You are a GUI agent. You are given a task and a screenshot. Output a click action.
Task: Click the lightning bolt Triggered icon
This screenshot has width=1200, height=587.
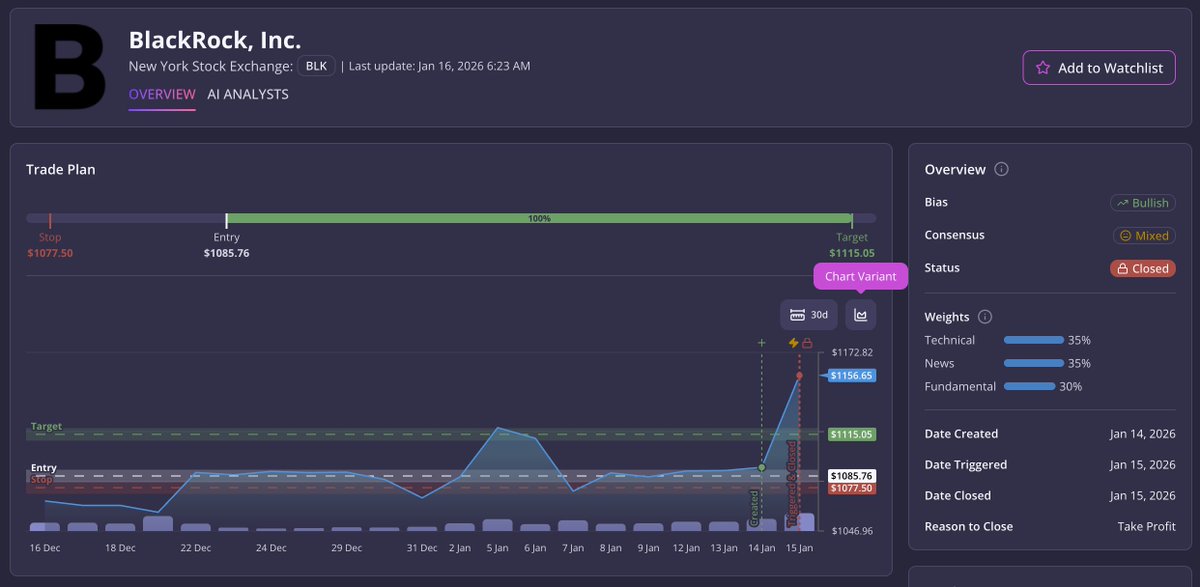pyautogui.click(x=793, y=343)
